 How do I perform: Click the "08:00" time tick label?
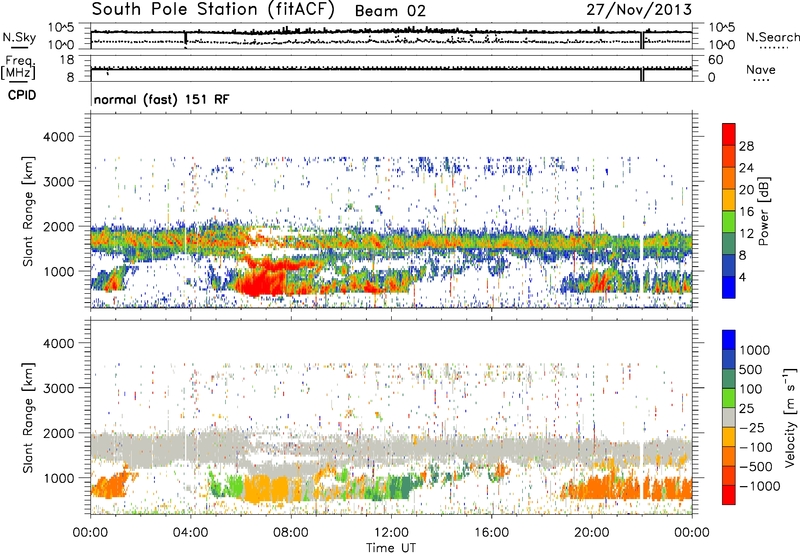290,533
